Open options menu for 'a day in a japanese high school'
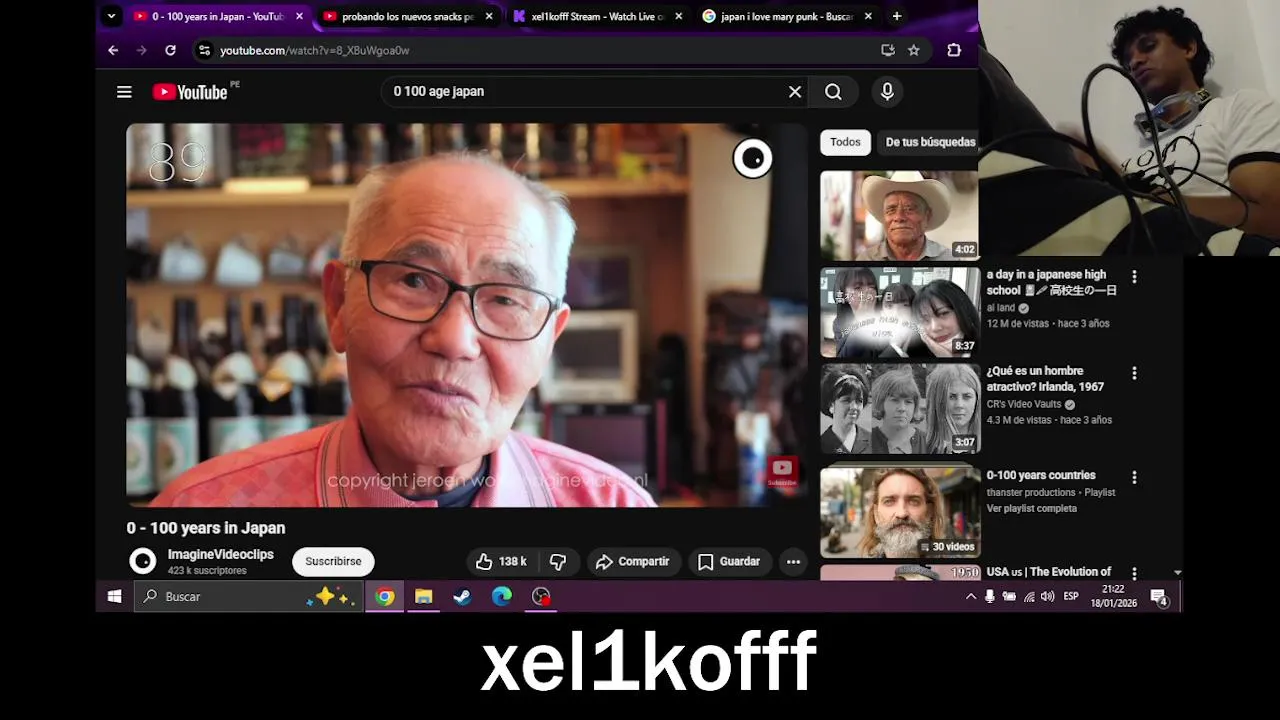The width and height of the screenshot is (1280, 720). (1134, 277)
